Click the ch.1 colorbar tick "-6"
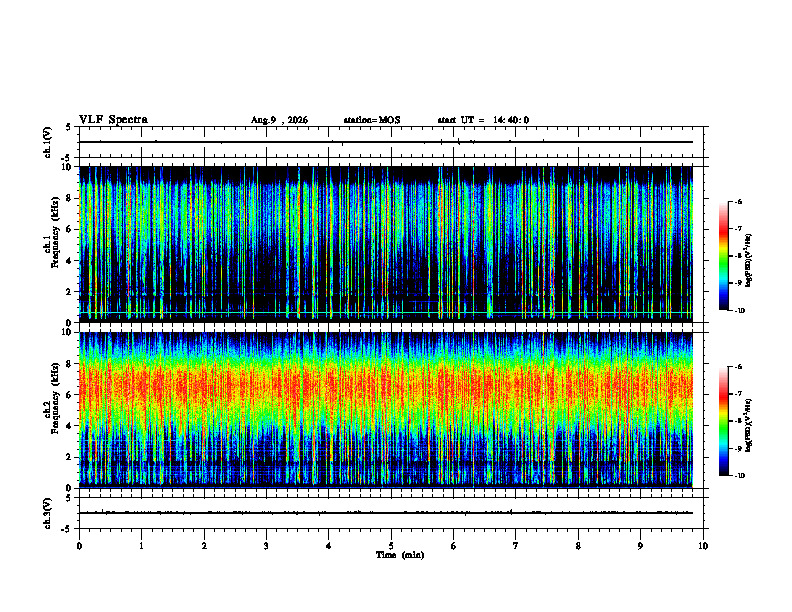 [738, 201]
